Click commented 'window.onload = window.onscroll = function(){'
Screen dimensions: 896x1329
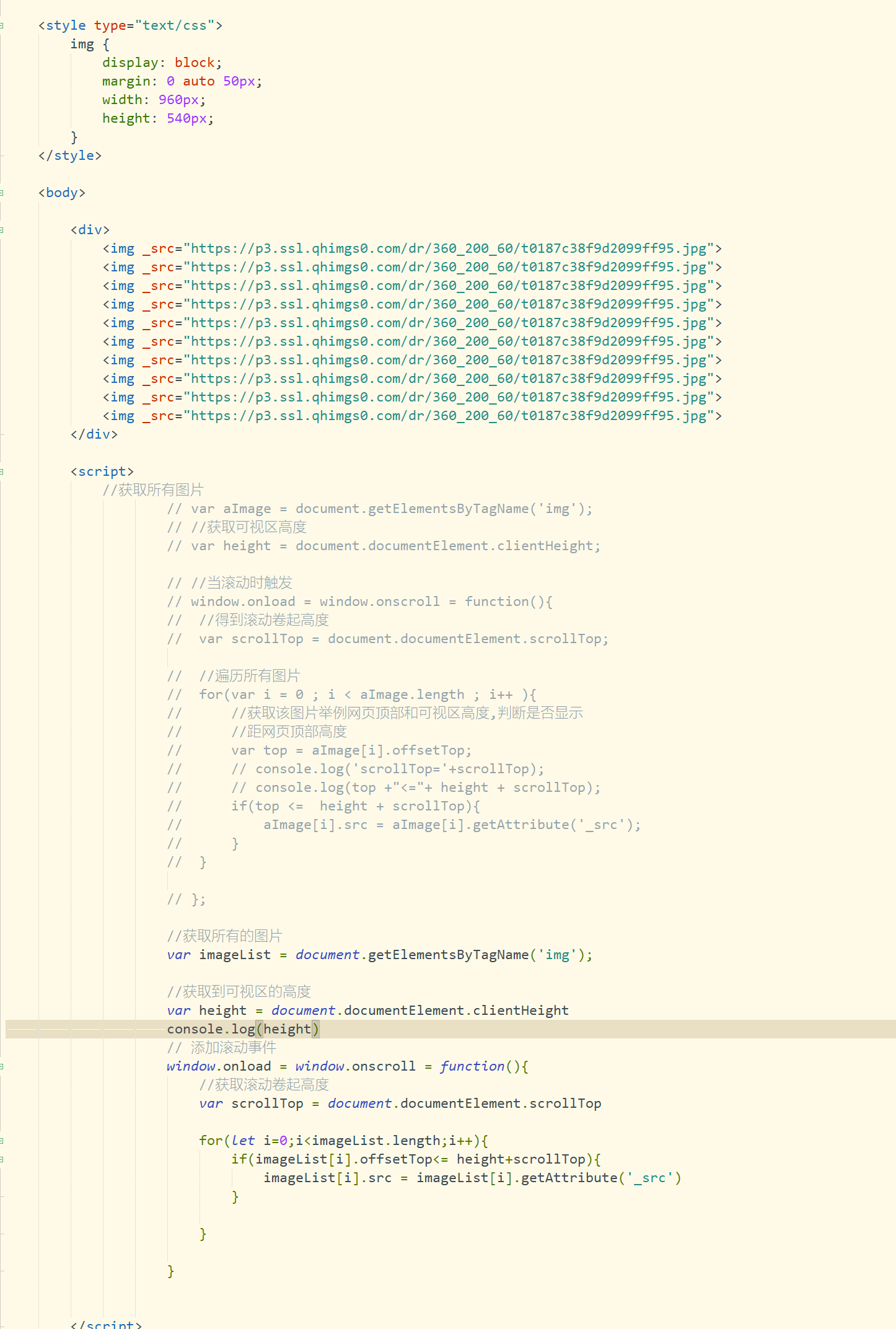(x=360, y=602)
